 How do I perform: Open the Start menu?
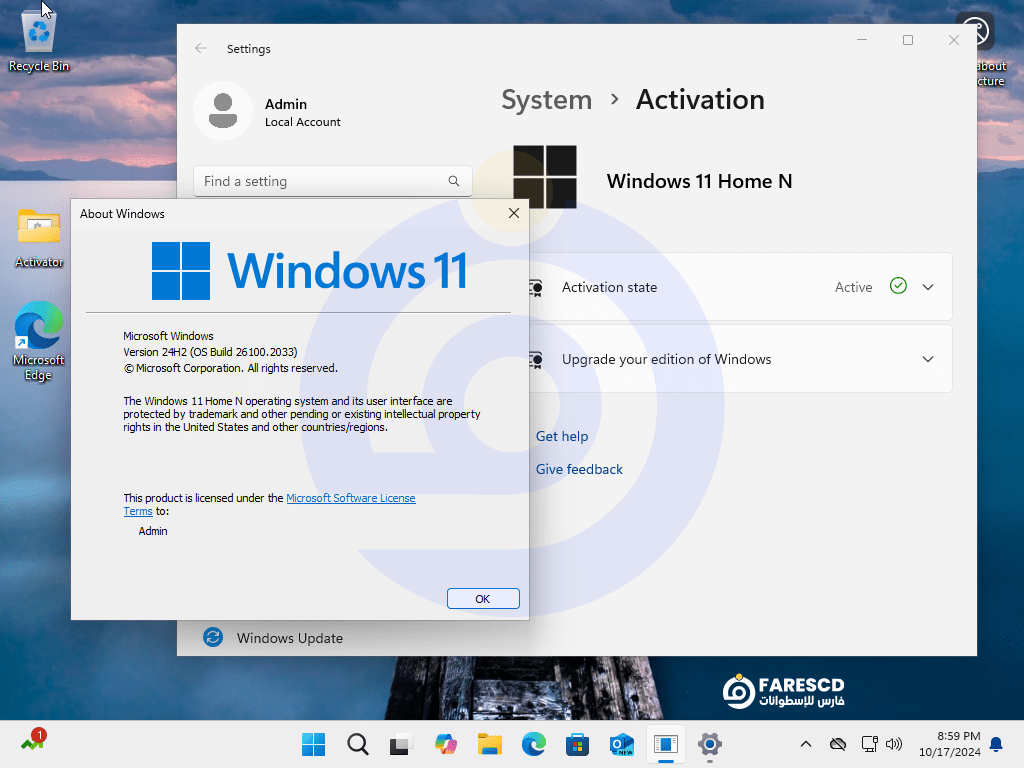(313, 744)
